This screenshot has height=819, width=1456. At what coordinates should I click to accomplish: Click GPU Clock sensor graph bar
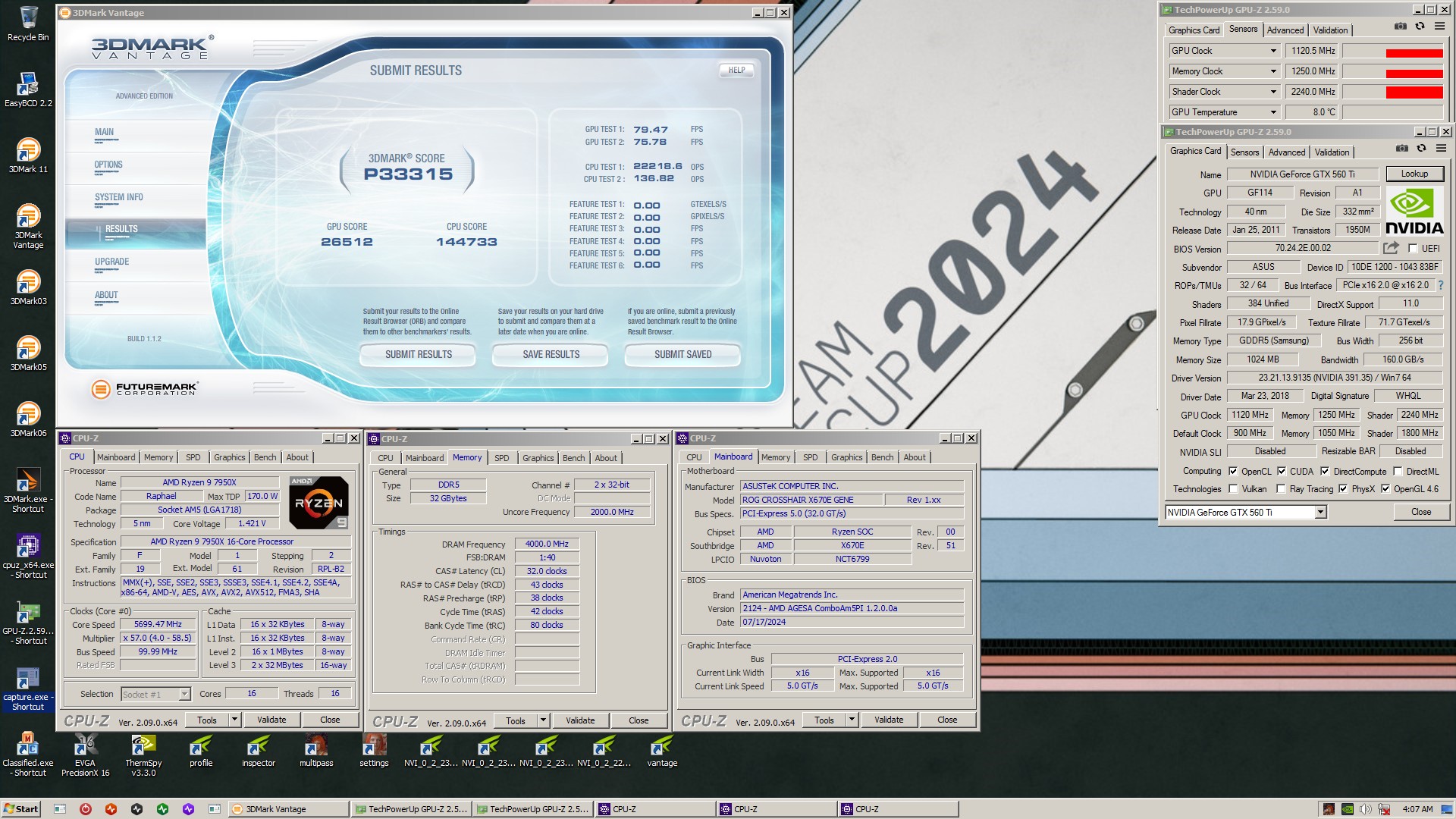point(1392,52)
